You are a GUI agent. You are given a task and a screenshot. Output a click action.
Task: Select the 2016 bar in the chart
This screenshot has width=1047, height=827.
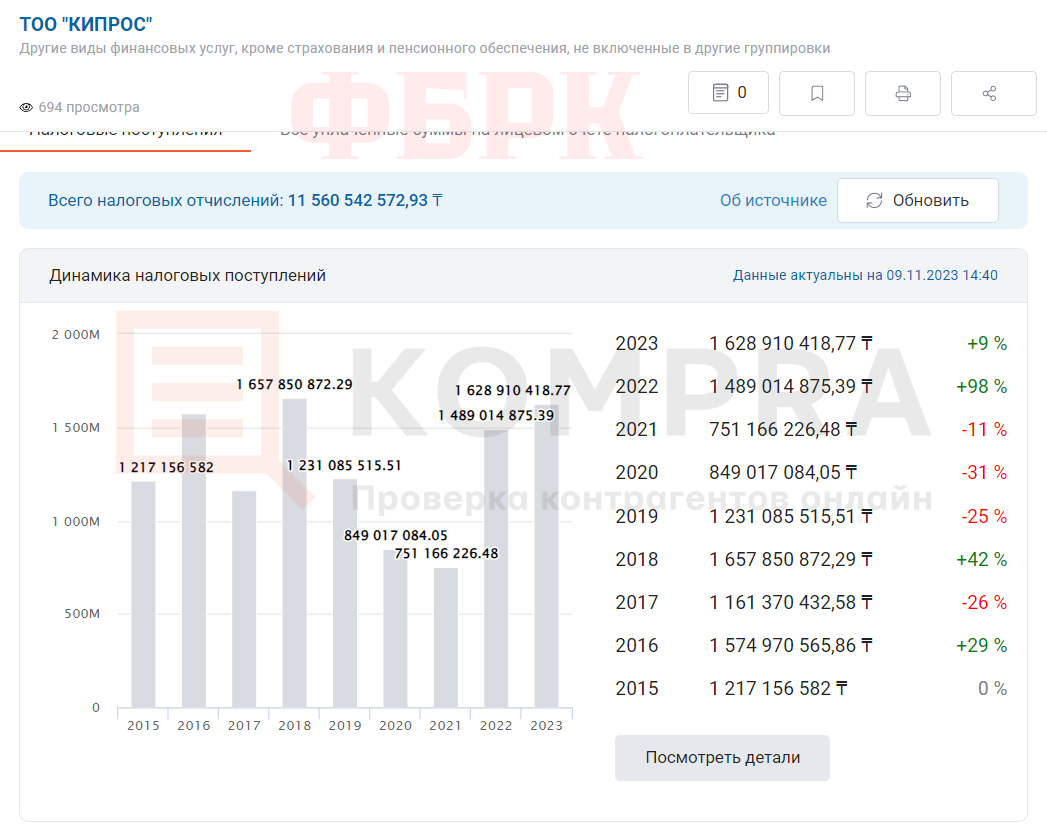click(194, 570)
